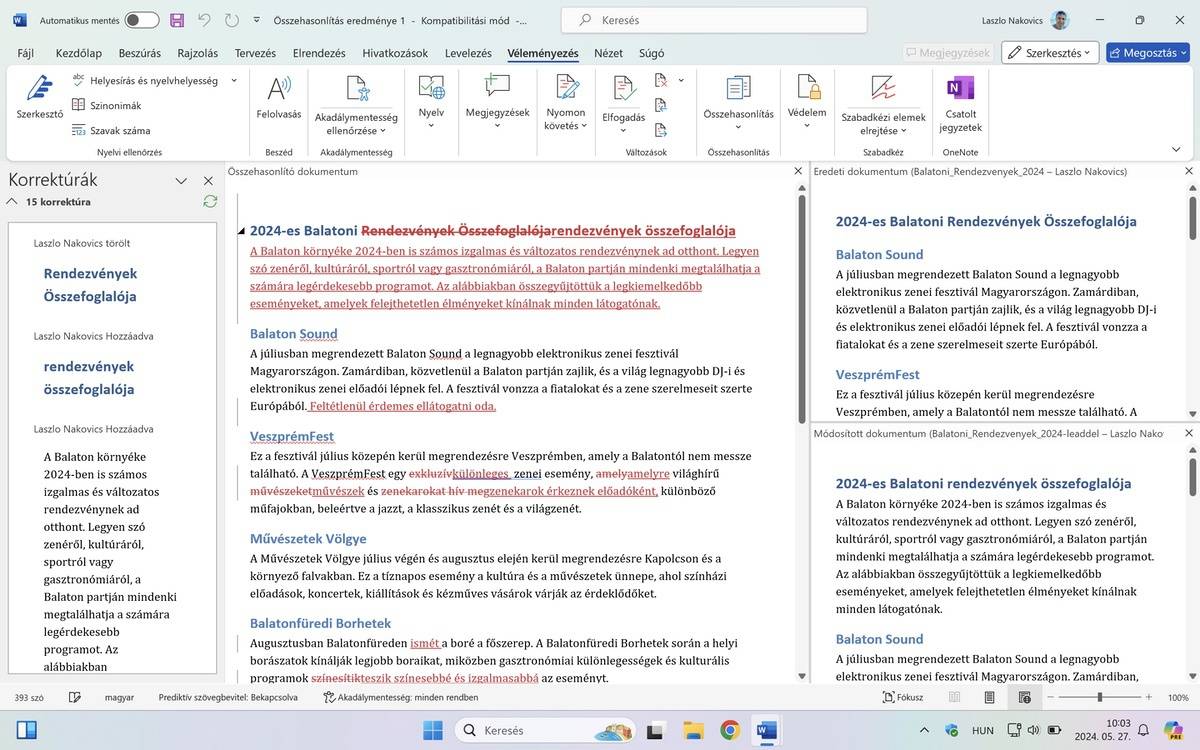Open Szinonimák thesaurus

106,105
